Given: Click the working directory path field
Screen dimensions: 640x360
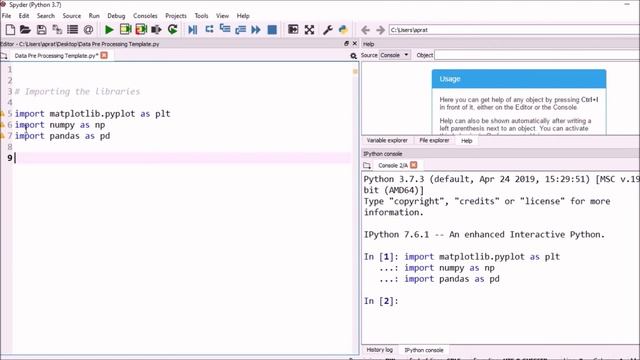Looking at the screenshot, I should pos(514,30).
